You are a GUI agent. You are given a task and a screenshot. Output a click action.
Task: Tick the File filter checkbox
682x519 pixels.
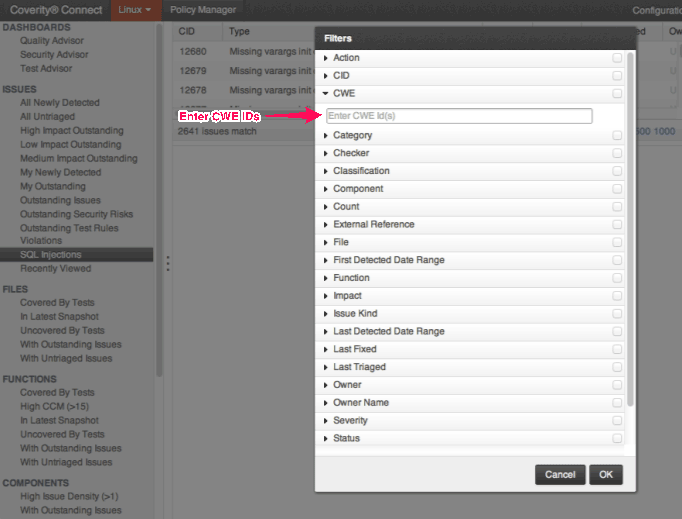(617, 242)
